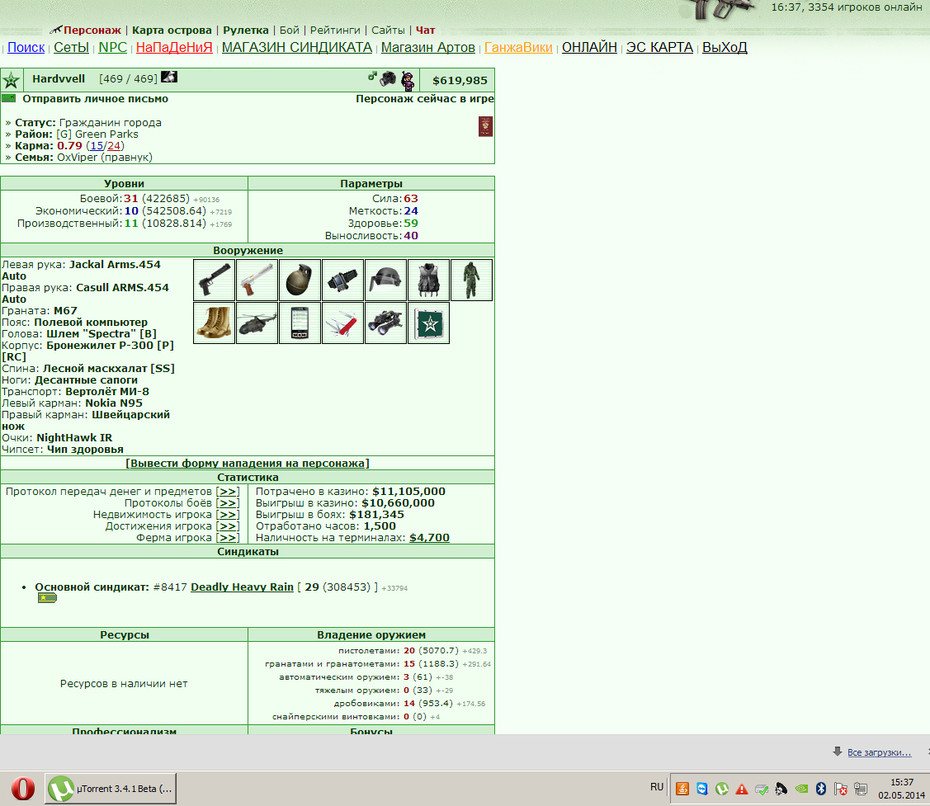930x806 pixels.
Task: Click the green uTorrent tray icon
Action: pos(722,789)
